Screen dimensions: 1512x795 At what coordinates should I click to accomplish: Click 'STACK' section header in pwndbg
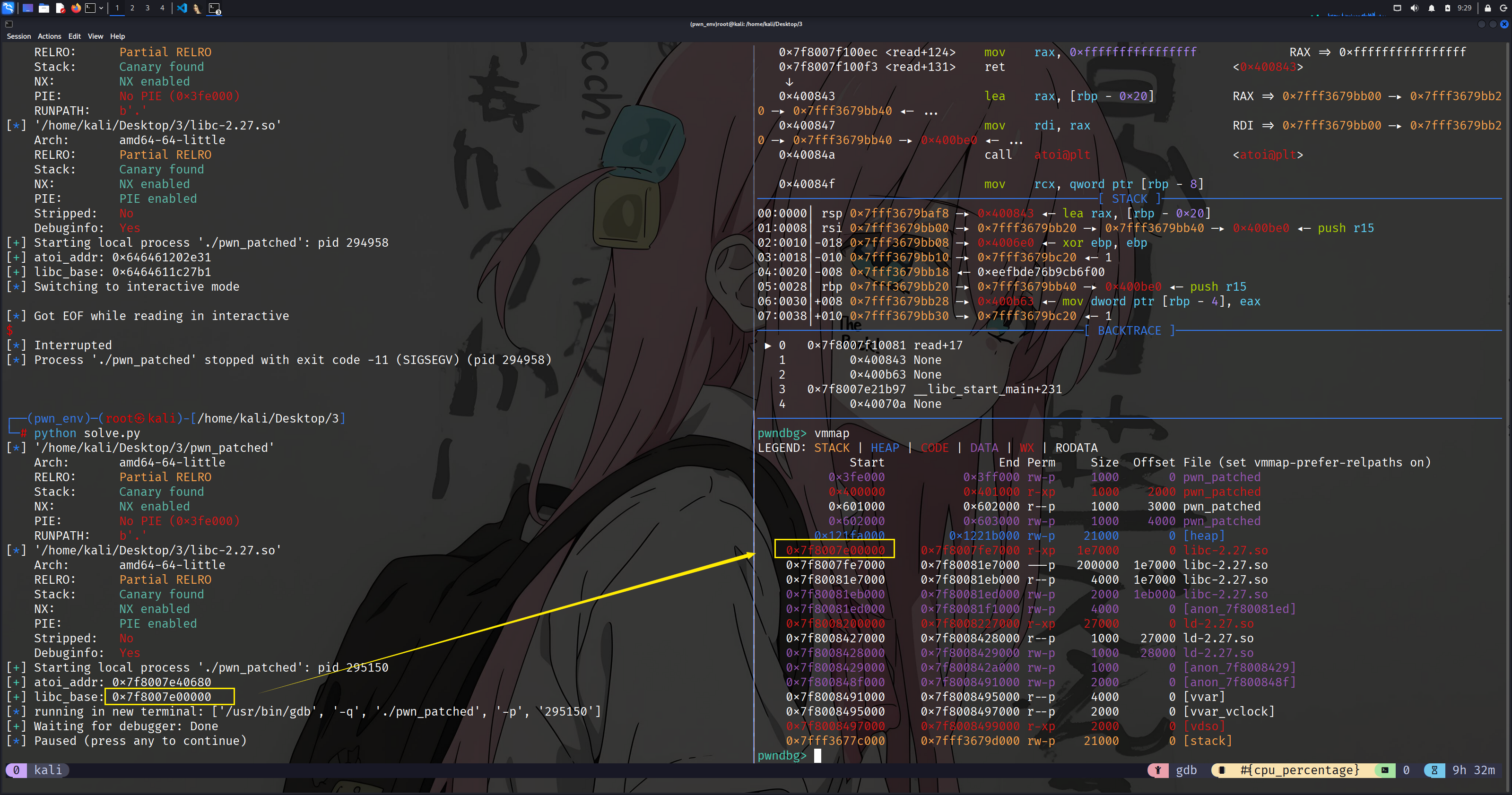[x=1130, y=199]
